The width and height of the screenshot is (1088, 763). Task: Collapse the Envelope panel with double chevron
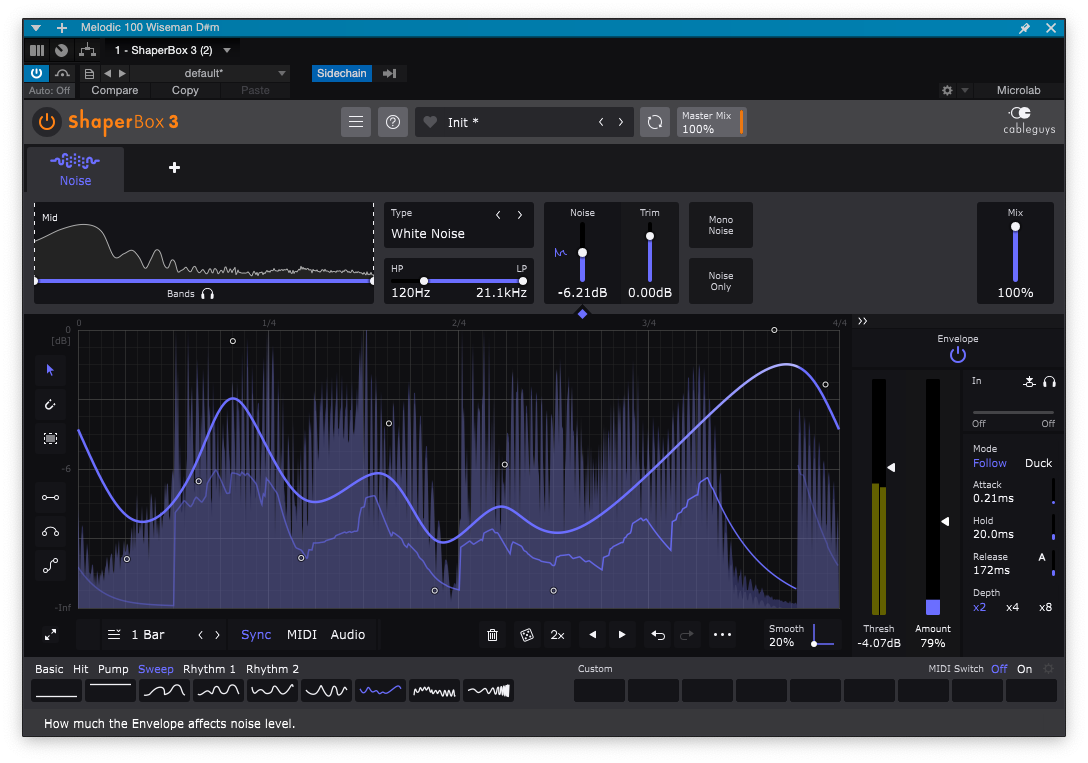[862, 321]
